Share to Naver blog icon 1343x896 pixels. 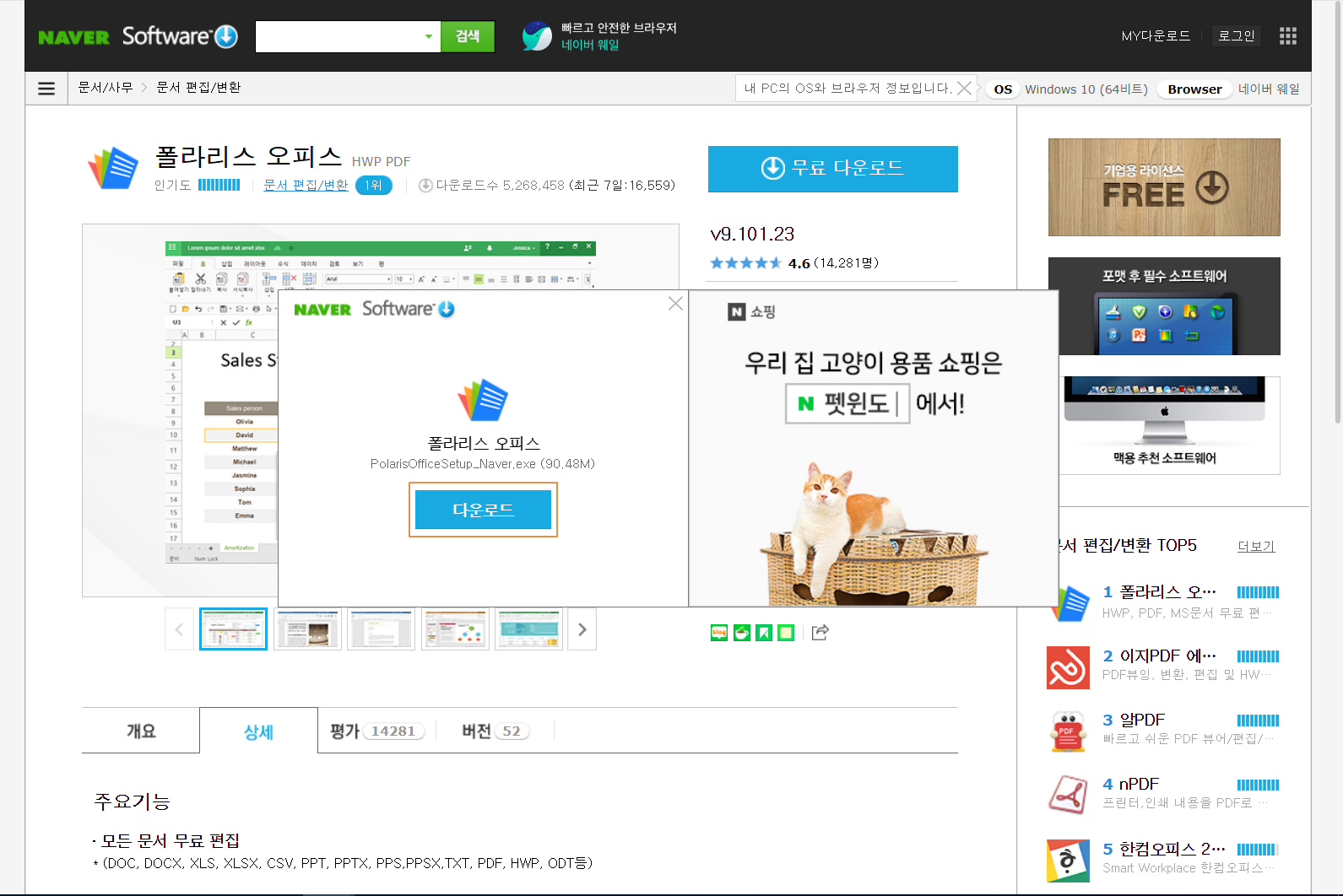coord(719,632)
